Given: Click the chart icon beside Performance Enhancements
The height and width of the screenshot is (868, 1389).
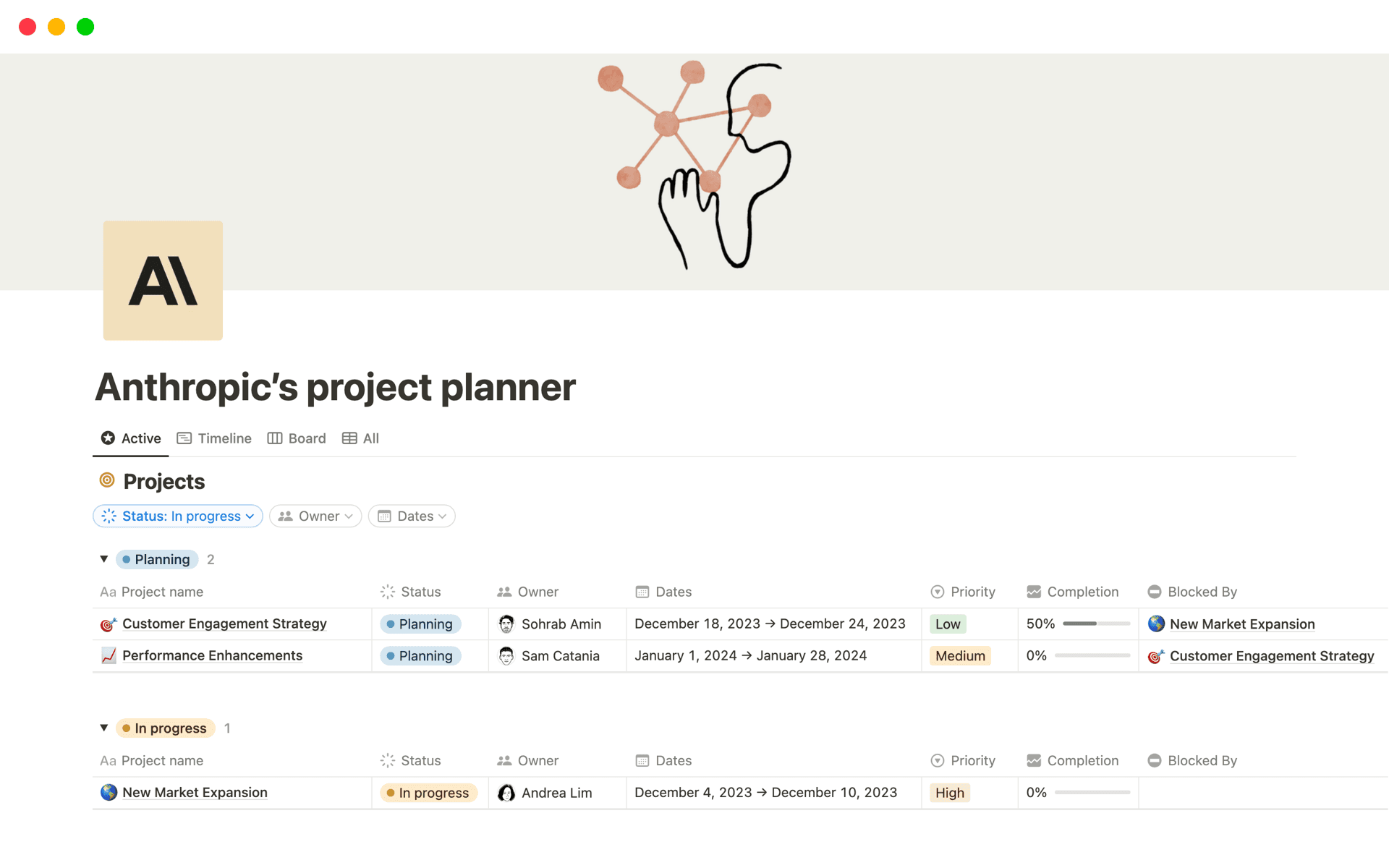Looking at the screenshot, I should 107,655.
